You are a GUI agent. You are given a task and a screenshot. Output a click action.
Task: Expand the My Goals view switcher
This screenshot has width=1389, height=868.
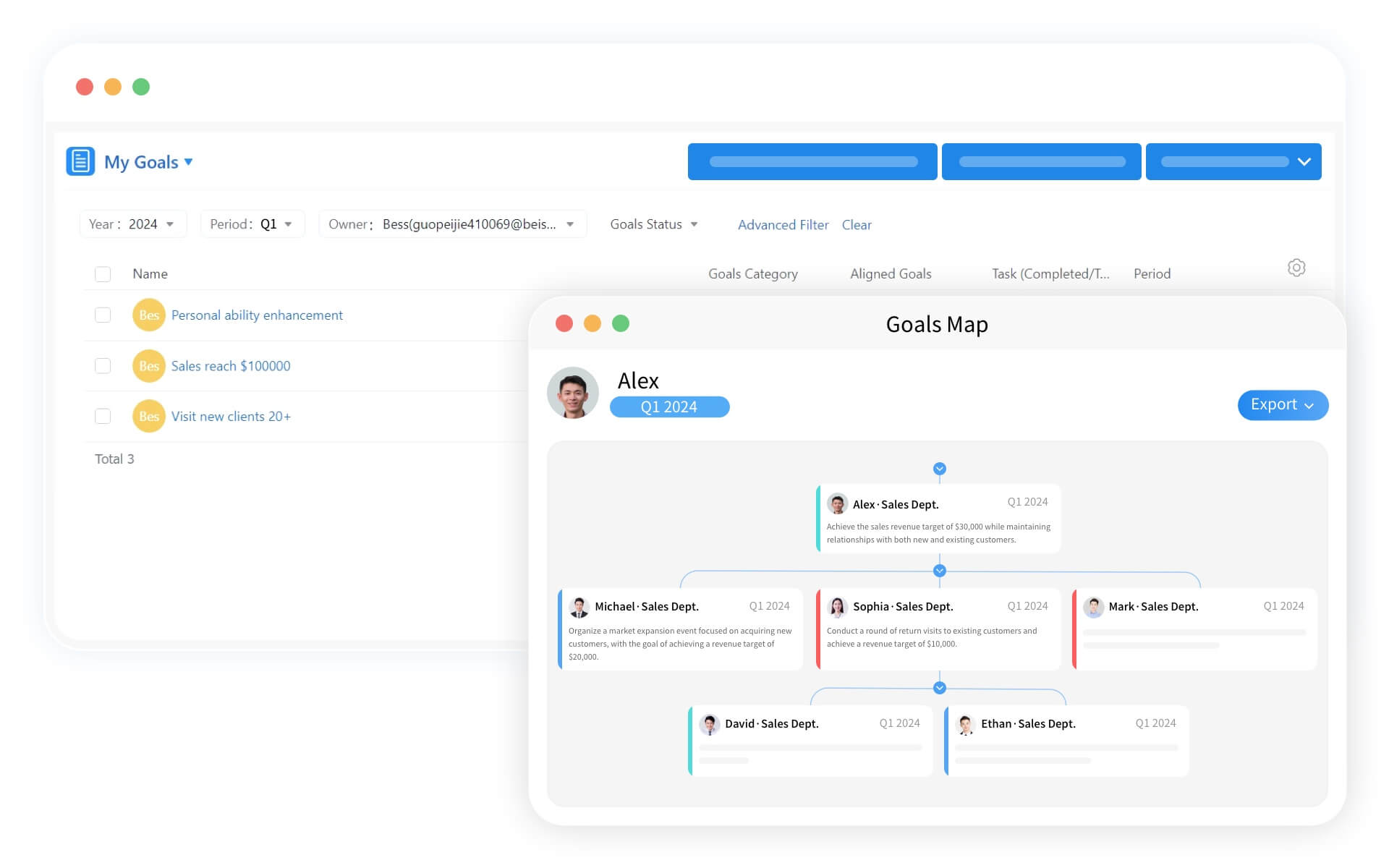tap(188, 162)
